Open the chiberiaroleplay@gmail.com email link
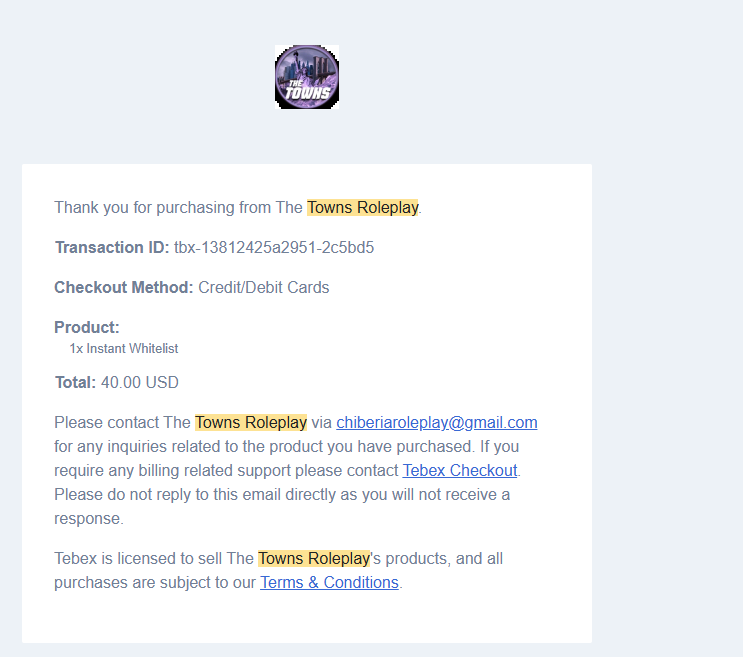Image resolution: width=743 pixels, height=657 pixels. 437,422
